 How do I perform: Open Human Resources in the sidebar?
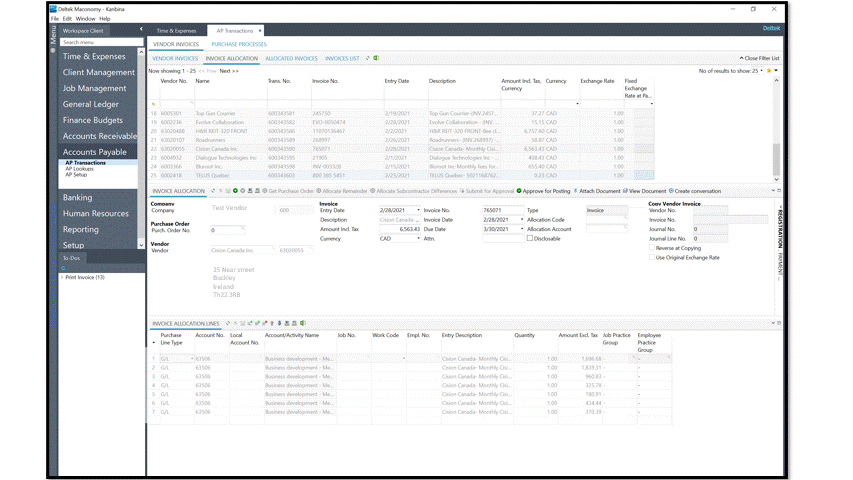pyautogui.click(x=96, y=213)
